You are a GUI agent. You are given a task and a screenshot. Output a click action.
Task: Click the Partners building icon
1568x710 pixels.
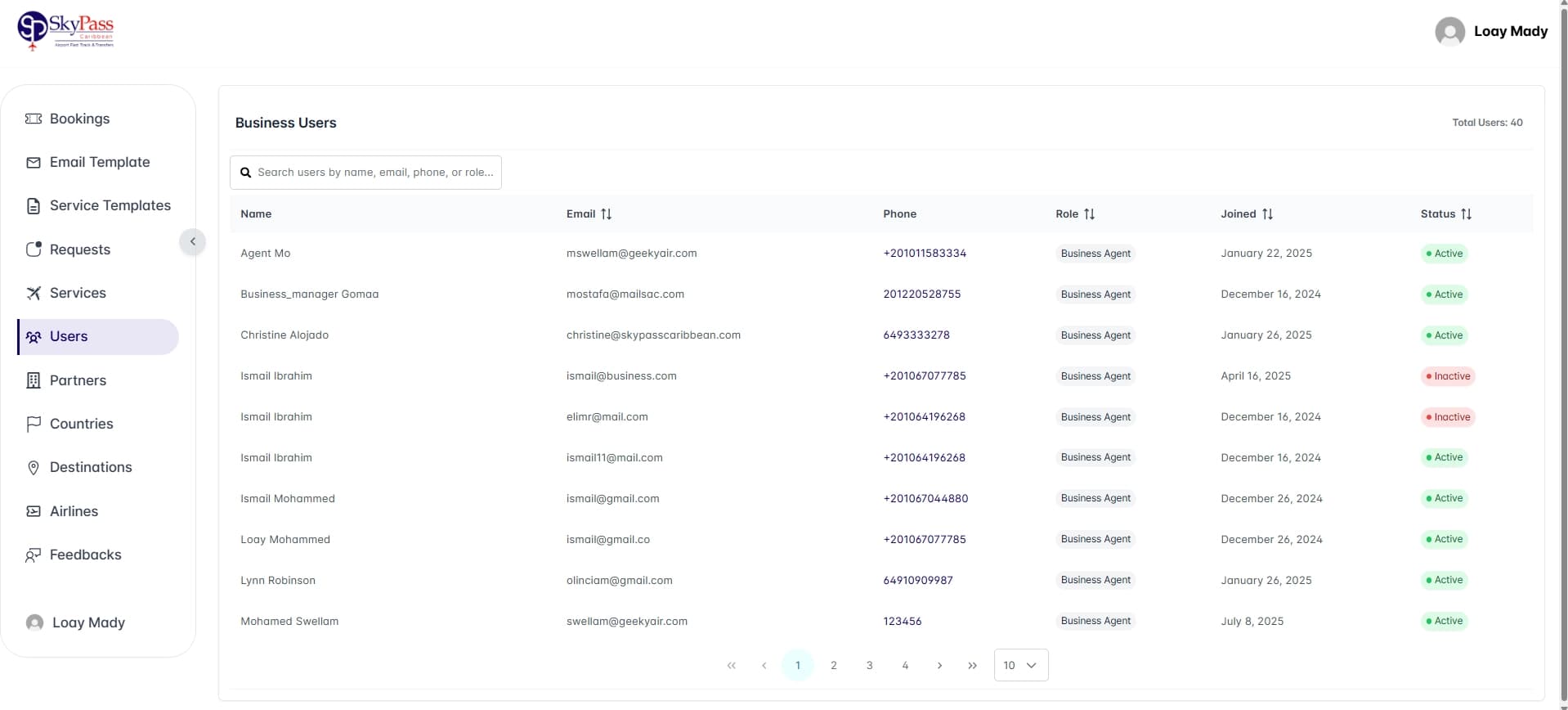pyautogui.click(x=34, y=380)
